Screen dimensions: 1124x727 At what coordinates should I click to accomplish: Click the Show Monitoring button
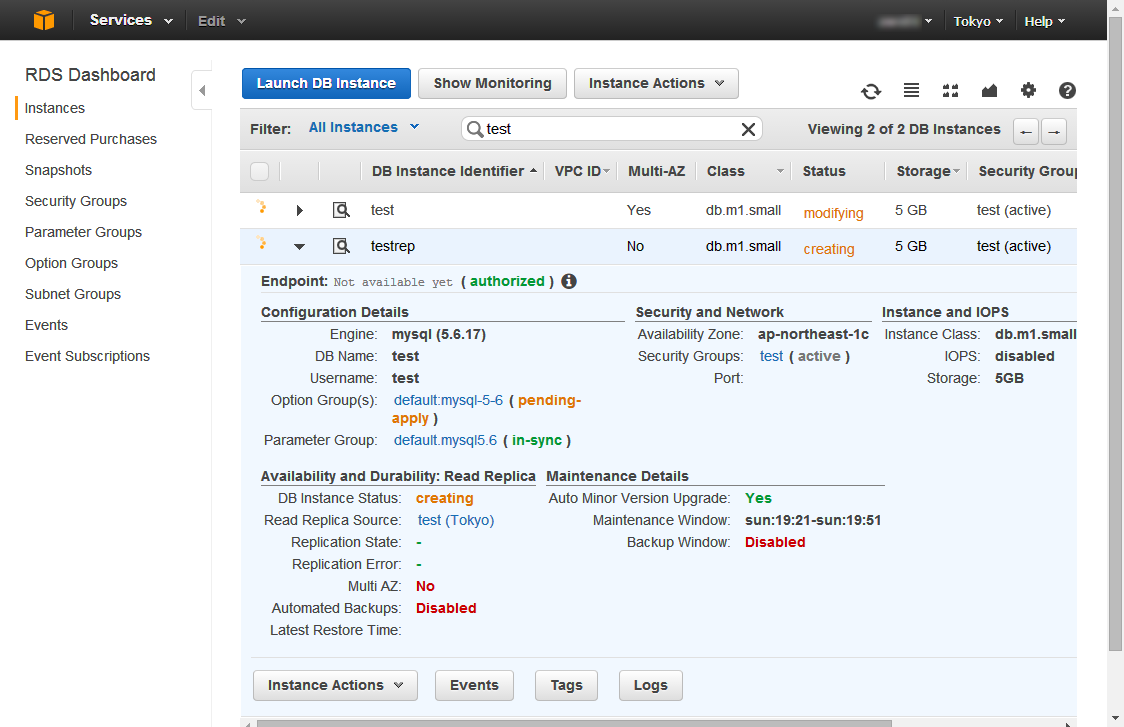pos(492,83)
